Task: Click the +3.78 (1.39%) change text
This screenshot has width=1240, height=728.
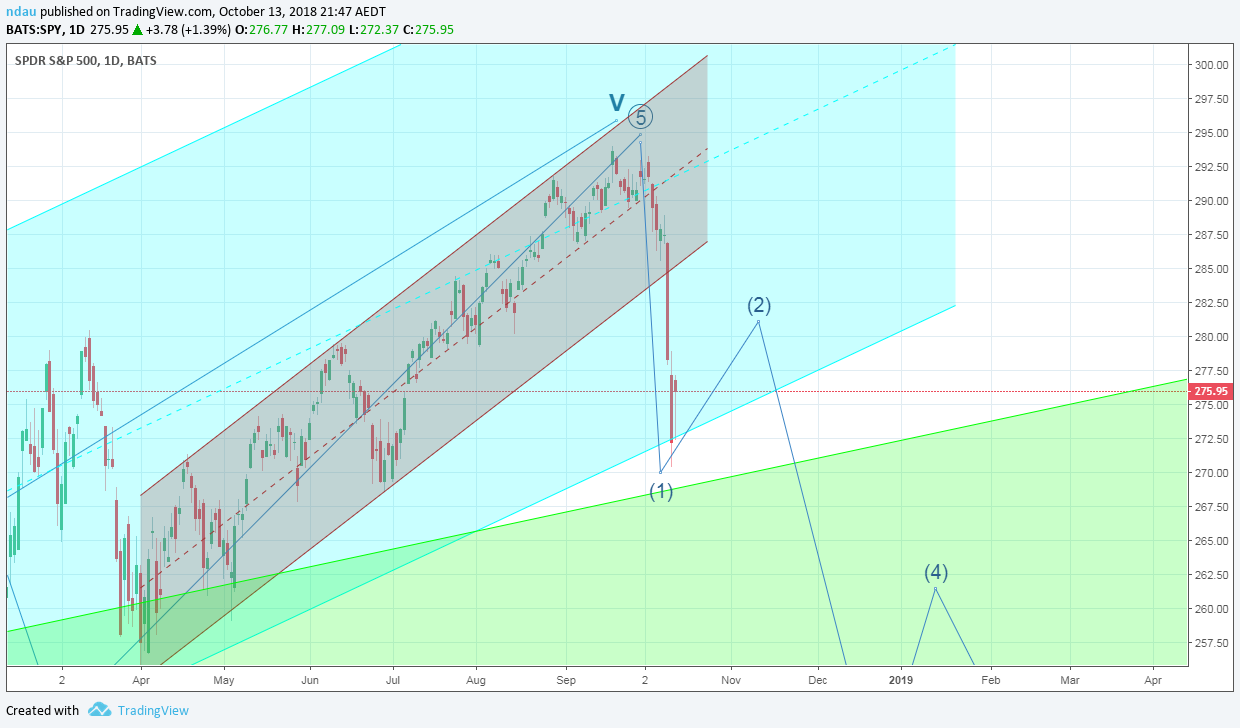Action: (x=189, y=29)
